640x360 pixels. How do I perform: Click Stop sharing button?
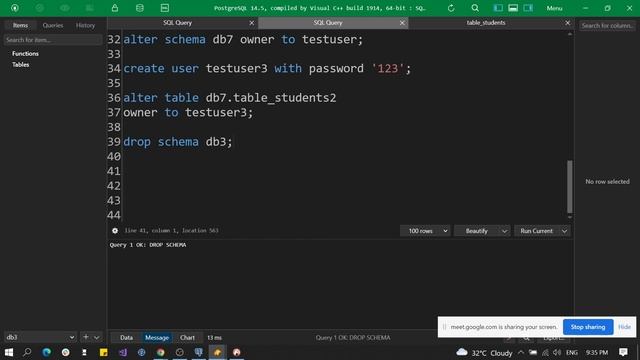tap(588, 327)
